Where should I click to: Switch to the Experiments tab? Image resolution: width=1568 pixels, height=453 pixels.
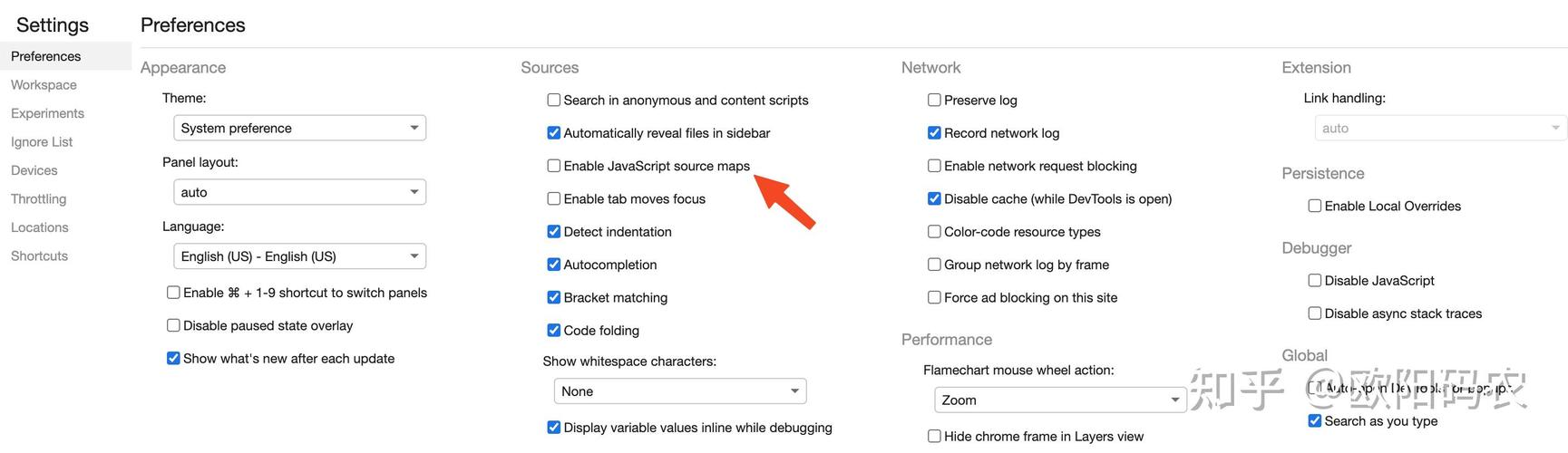47,113
